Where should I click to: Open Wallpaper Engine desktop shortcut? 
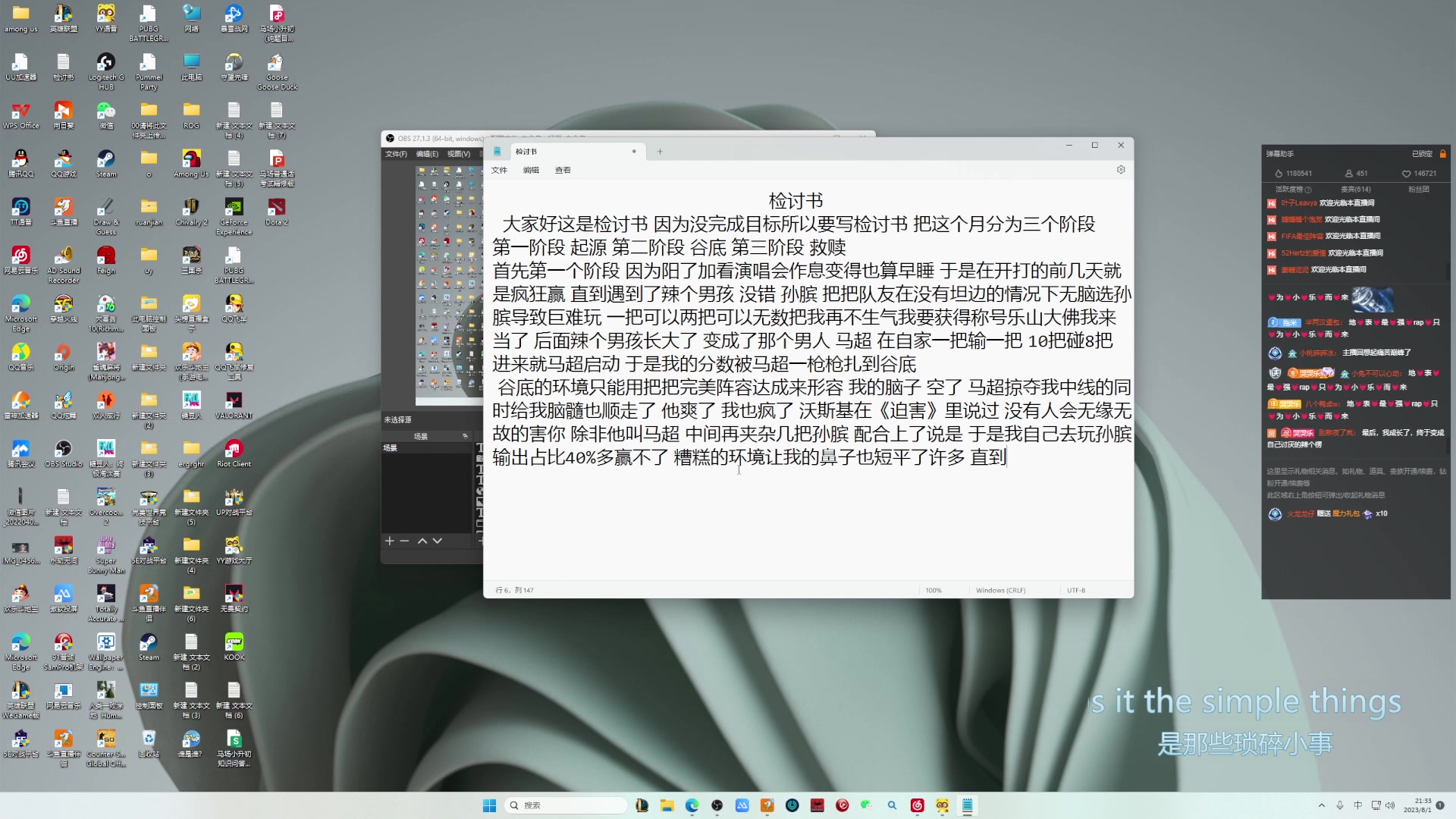pyautogui.click(x=106, y=651)
